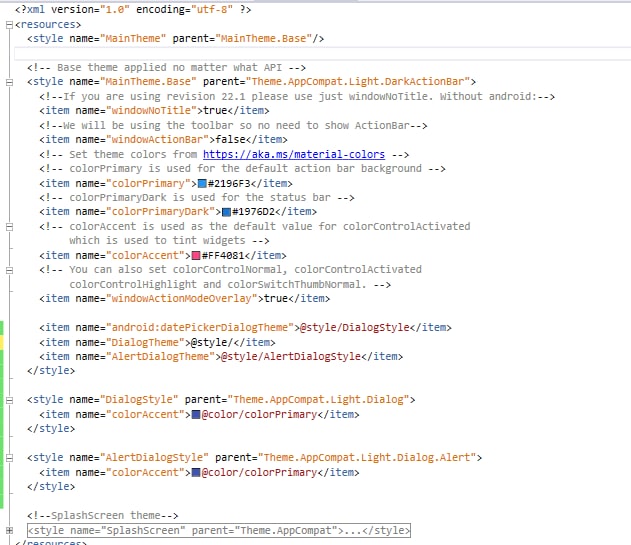Viewport: 631px width, 545px height.
Task: Click the "windowNoTitle" attribute value
Action: 151,111
